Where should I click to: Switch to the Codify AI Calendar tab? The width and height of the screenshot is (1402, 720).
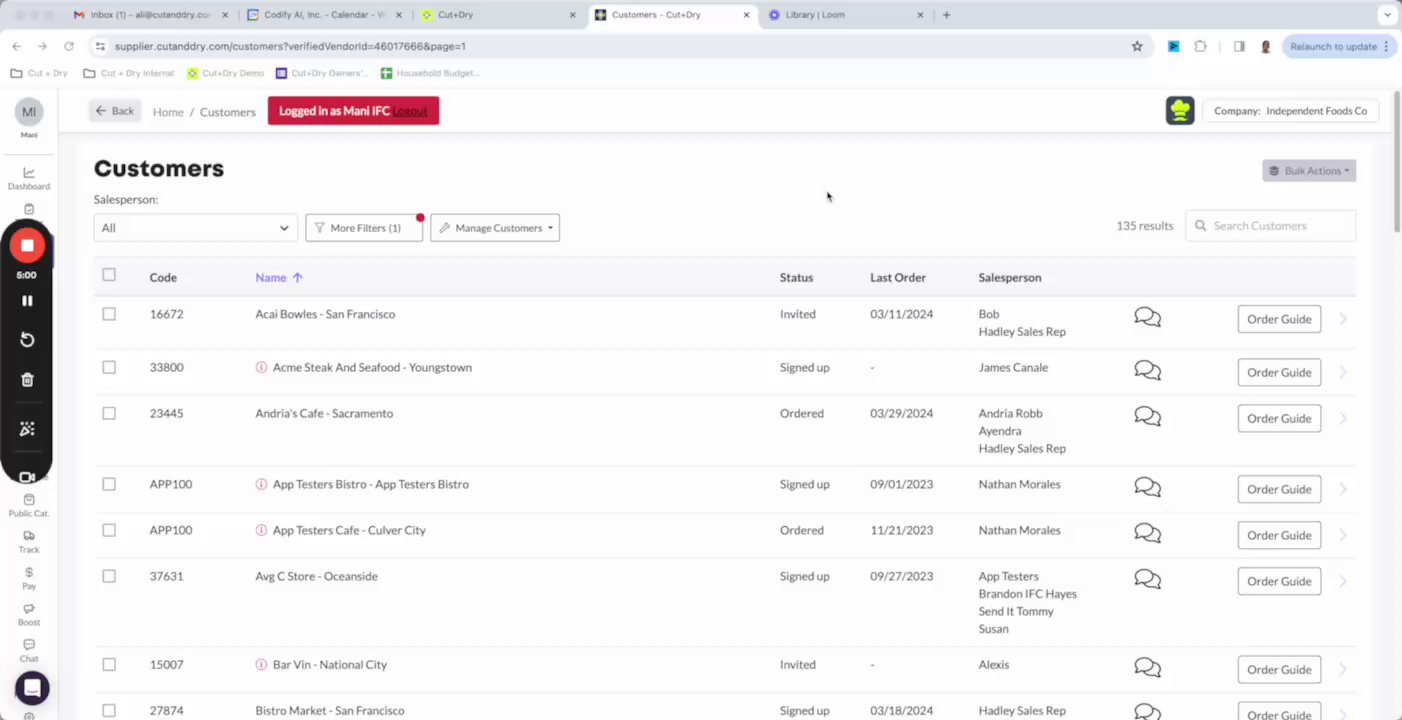coord(323,15)
